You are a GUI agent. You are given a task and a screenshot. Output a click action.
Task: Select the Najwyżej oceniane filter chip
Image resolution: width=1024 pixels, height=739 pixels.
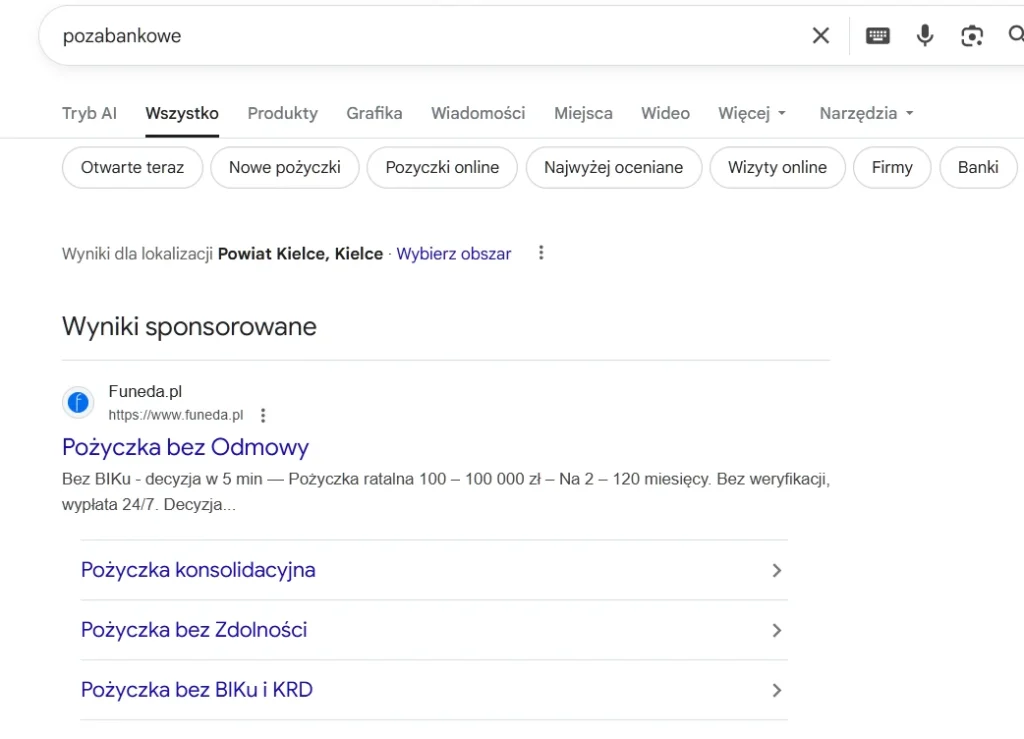pos(613,167)
